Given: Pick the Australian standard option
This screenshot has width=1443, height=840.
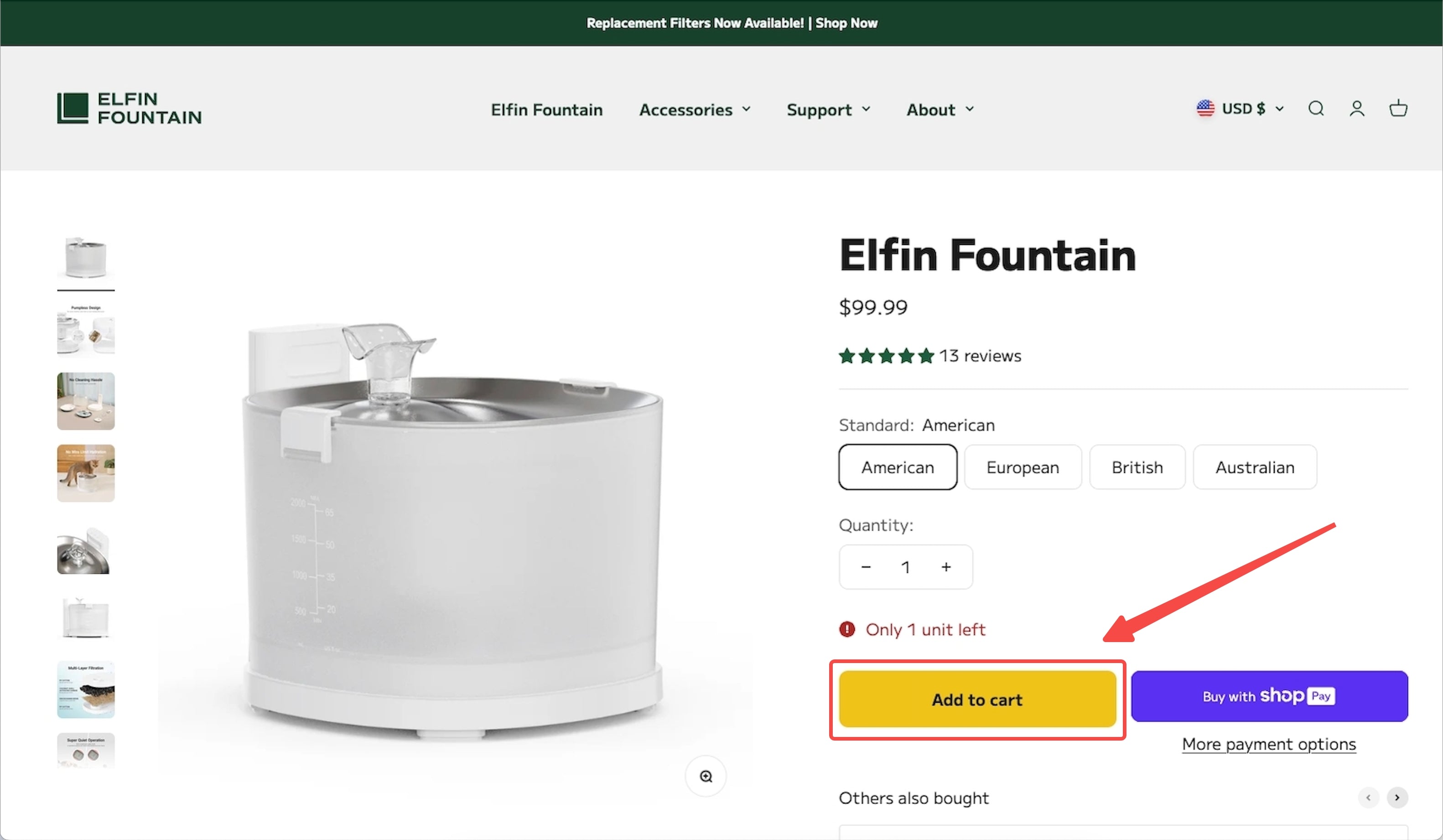Looking at the screenshot, I should [1255, 467].
